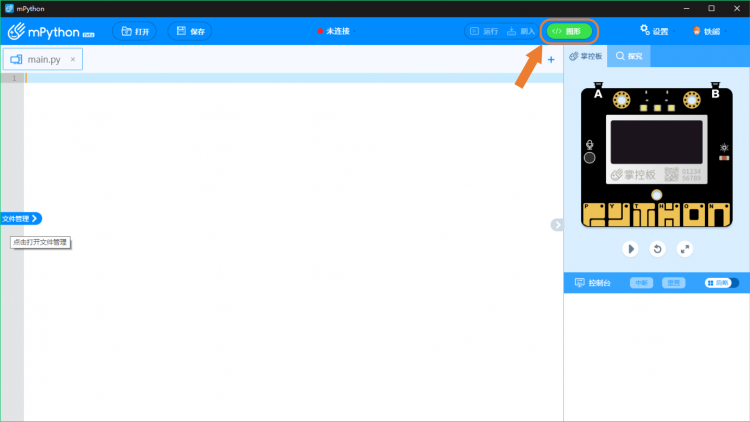Open the 未连接 connection status dropdown
Image resolution: width=750 pixels, height=422 pixels.
pyautogui.click(x=336, y=31)
